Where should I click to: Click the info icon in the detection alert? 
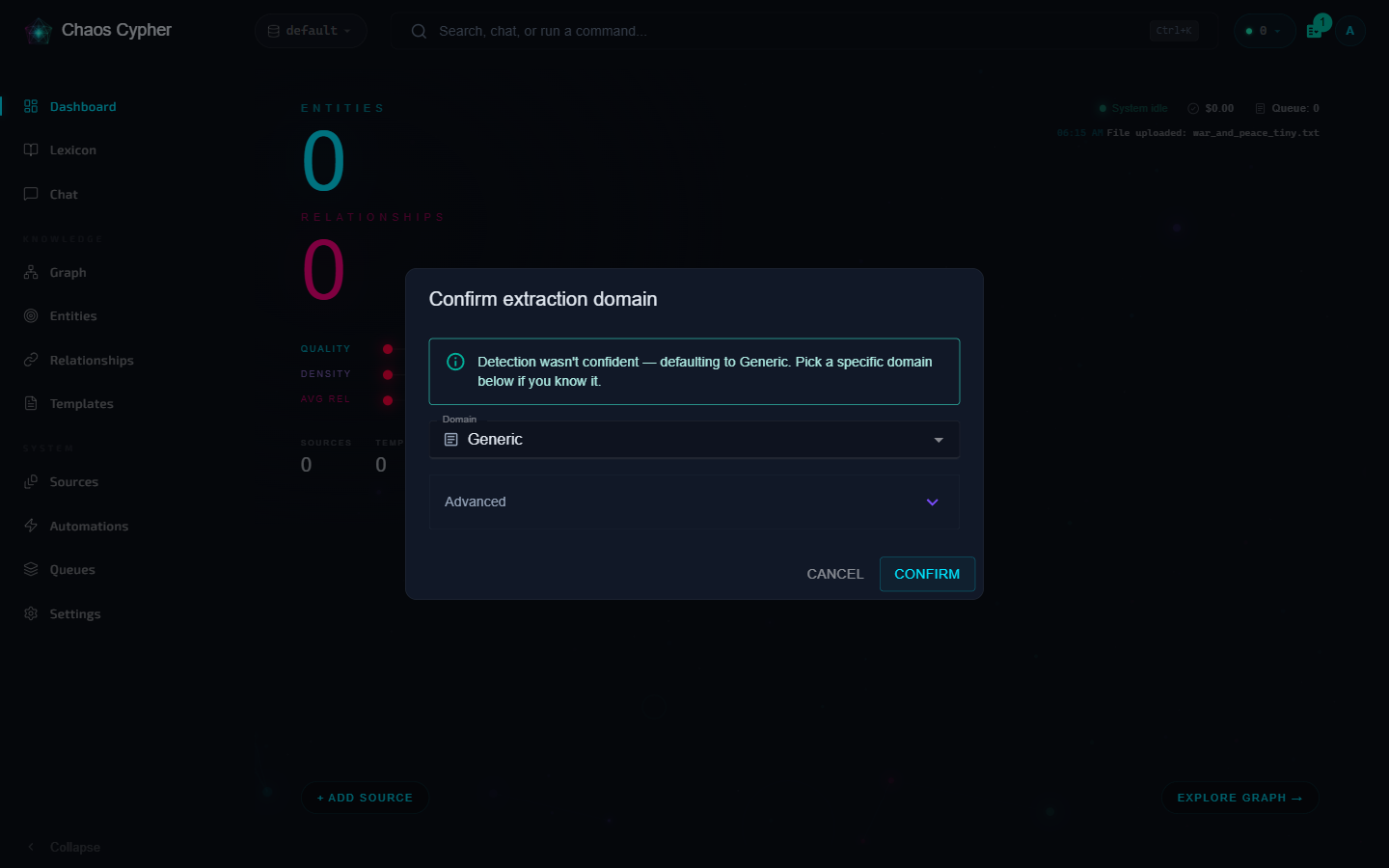click(x=455, y=362)
